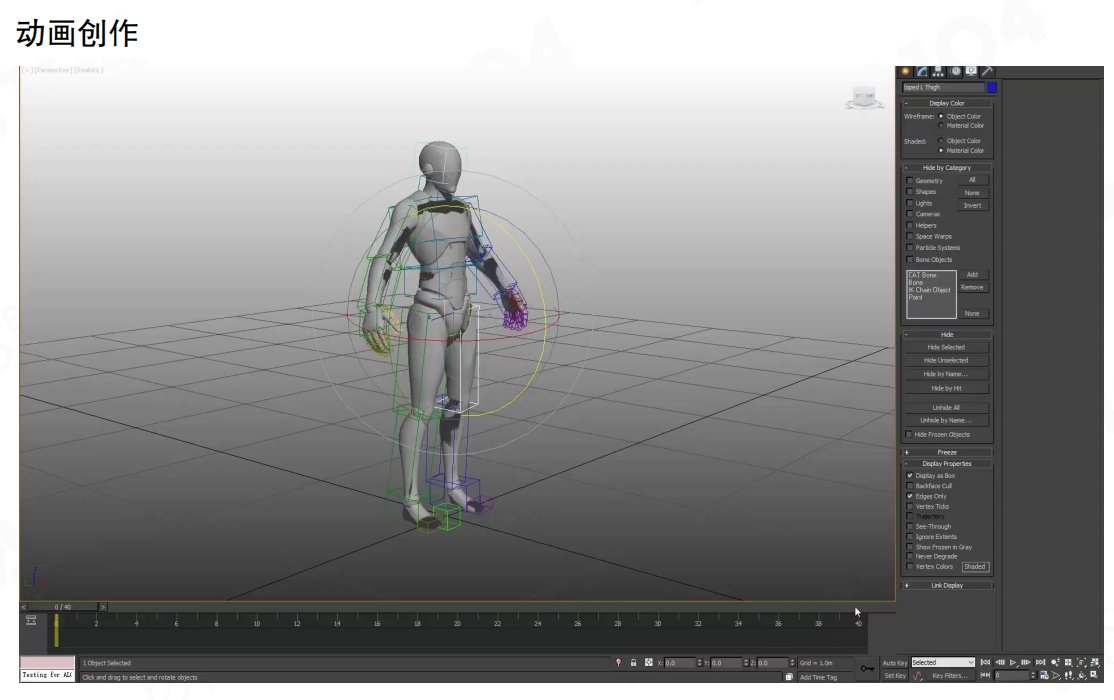Expand the Freeze rollout
The image size is (1114, 700).
[x=946, y=452]
